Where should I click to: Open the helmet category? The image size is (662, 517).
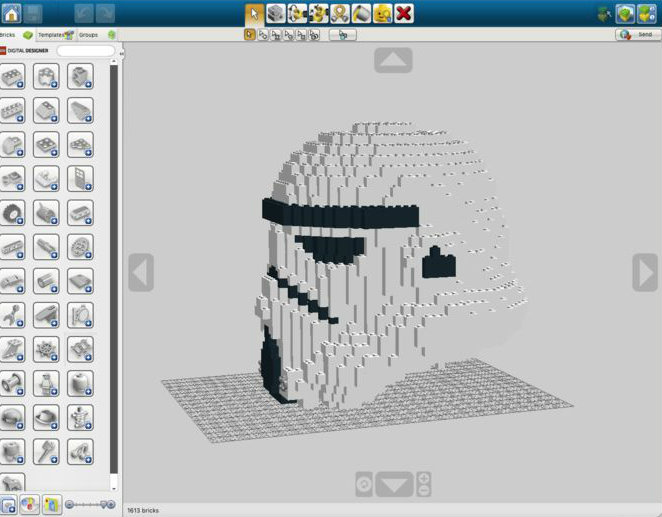[12, 418]
